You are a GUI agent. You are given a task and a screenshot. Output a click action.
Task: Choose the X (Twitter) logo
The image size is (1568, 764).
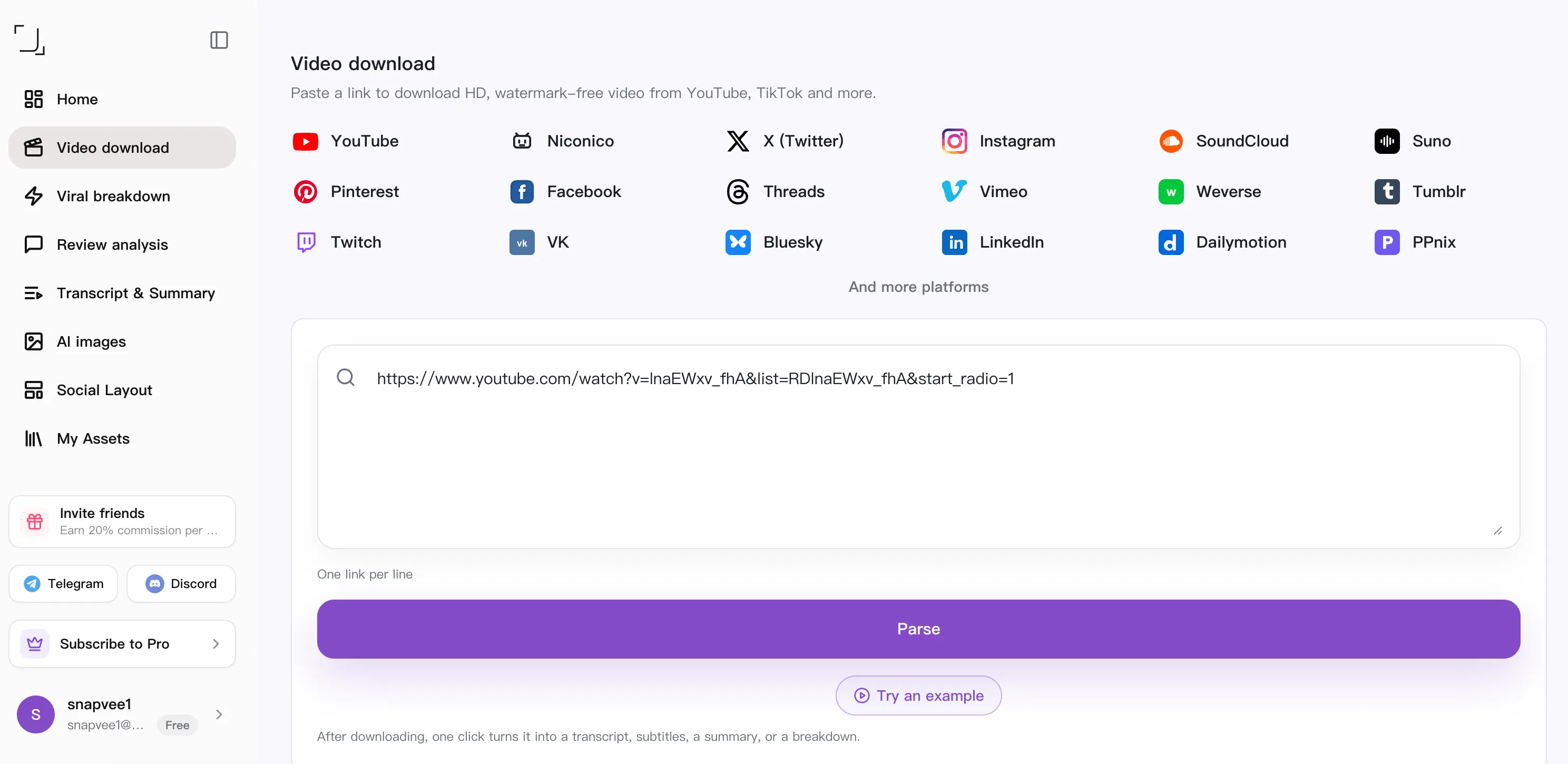pos(738,141)
